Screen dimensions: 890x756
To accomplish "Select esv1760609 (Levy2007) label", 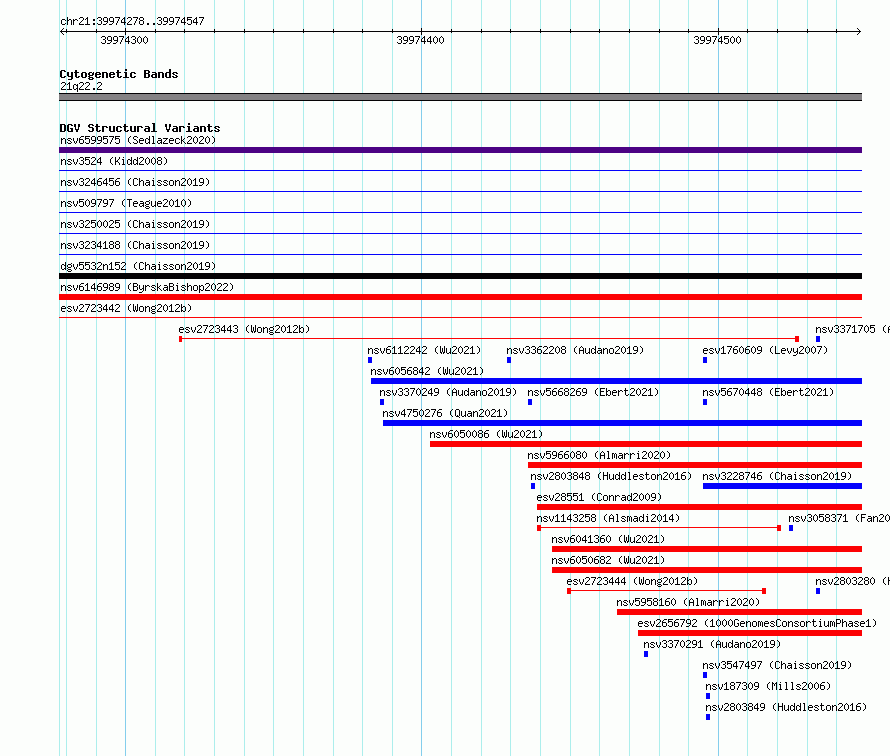I will [x=765, y=350].
